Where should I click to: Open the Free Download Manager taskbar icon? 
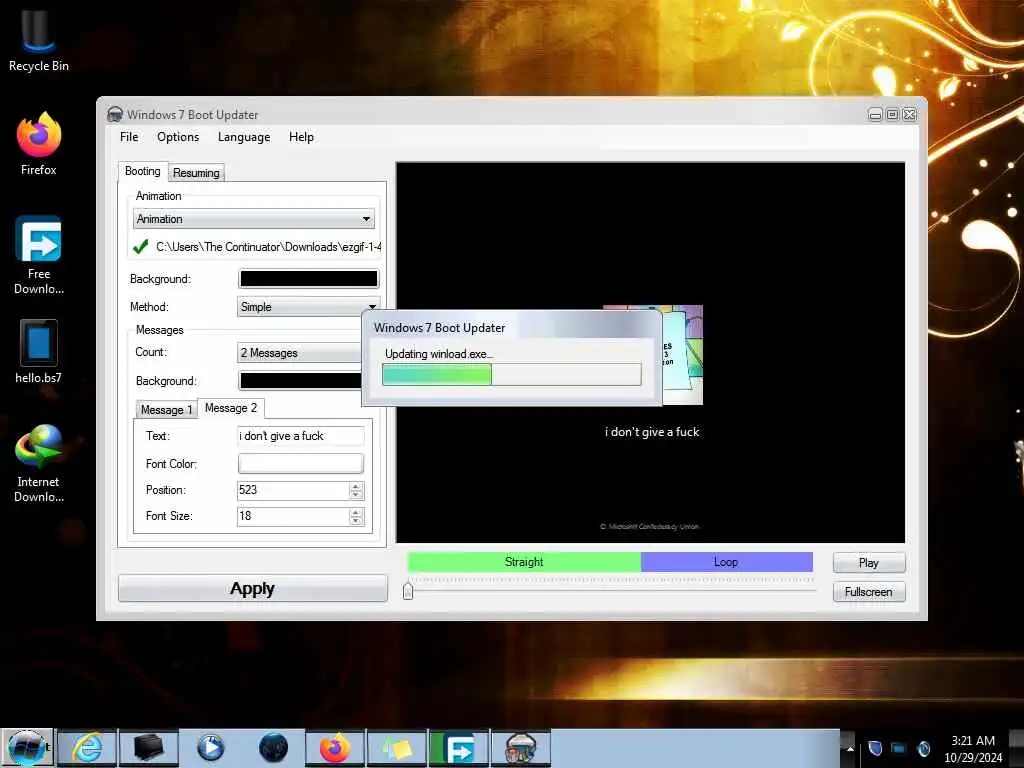pos(459,748)
